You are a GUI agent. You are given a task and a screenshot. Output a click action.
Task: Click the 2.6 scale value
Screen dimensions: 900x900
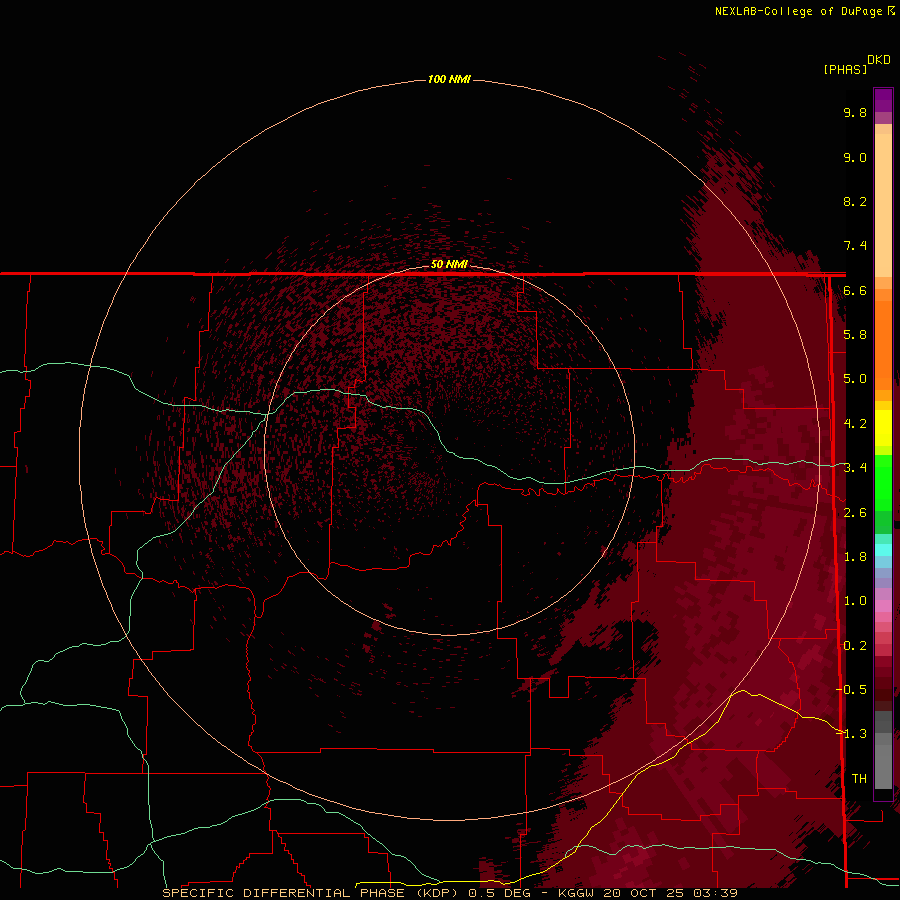pyautogui.click(x=855, y=513)
